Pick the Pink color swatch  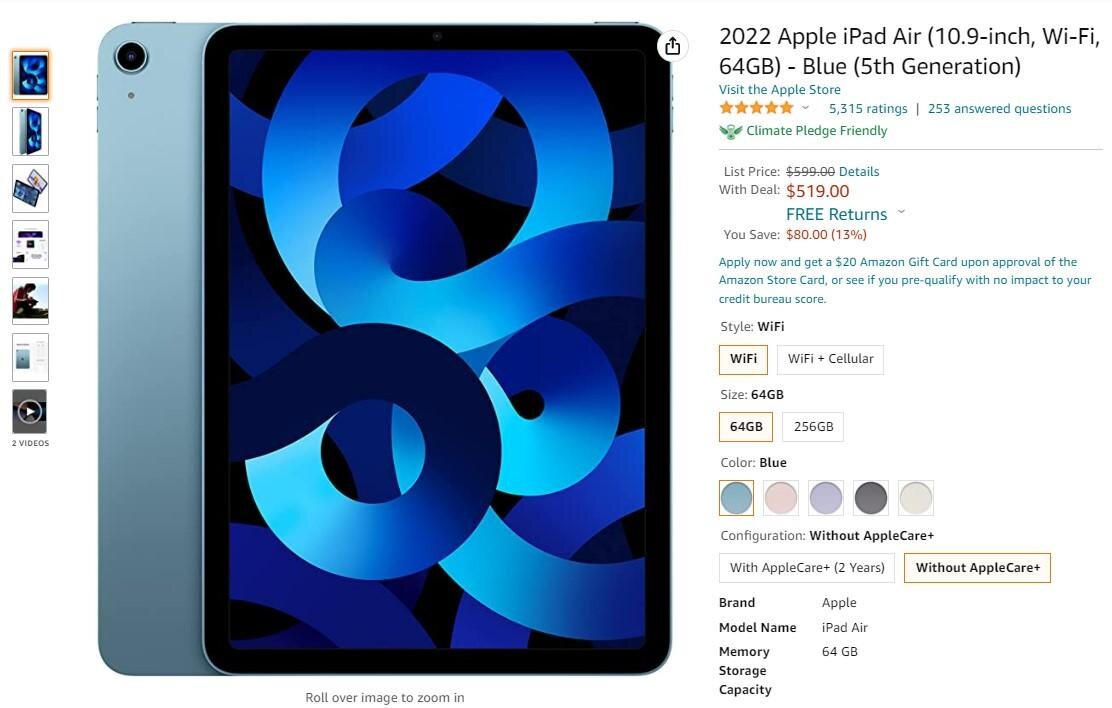(781, 498)
